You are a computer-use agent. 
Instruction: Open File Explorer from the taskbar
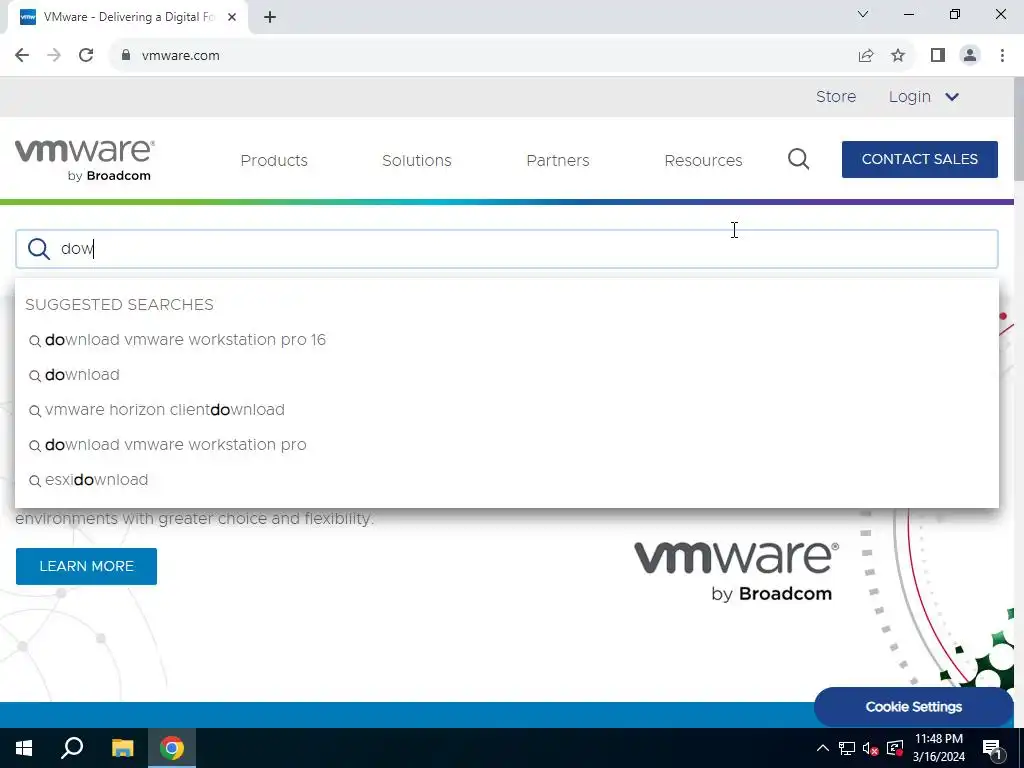click(x=122, y=748)
